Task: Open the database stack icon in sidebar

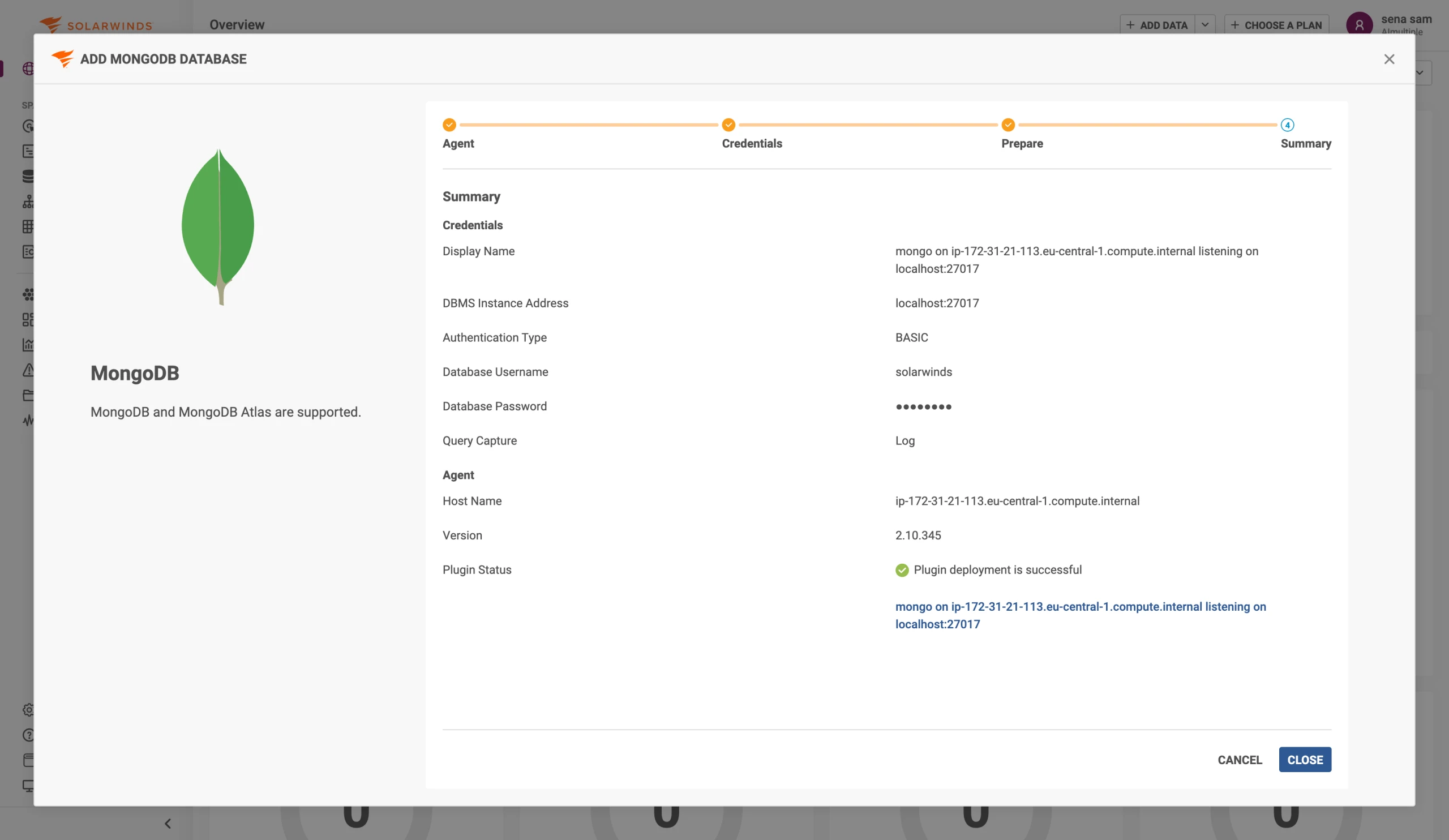Action: click(28, 176)
